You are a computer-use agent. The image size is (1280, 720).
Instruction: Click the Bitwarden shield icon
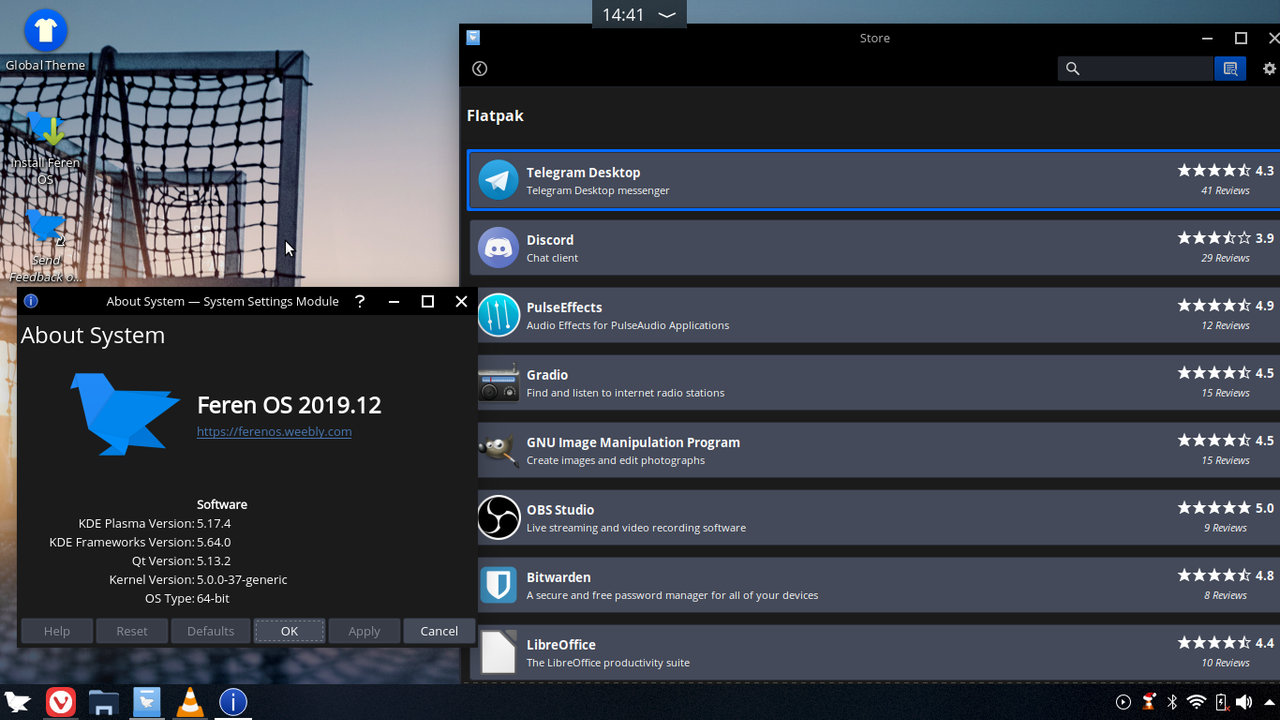tap(498, 585)
